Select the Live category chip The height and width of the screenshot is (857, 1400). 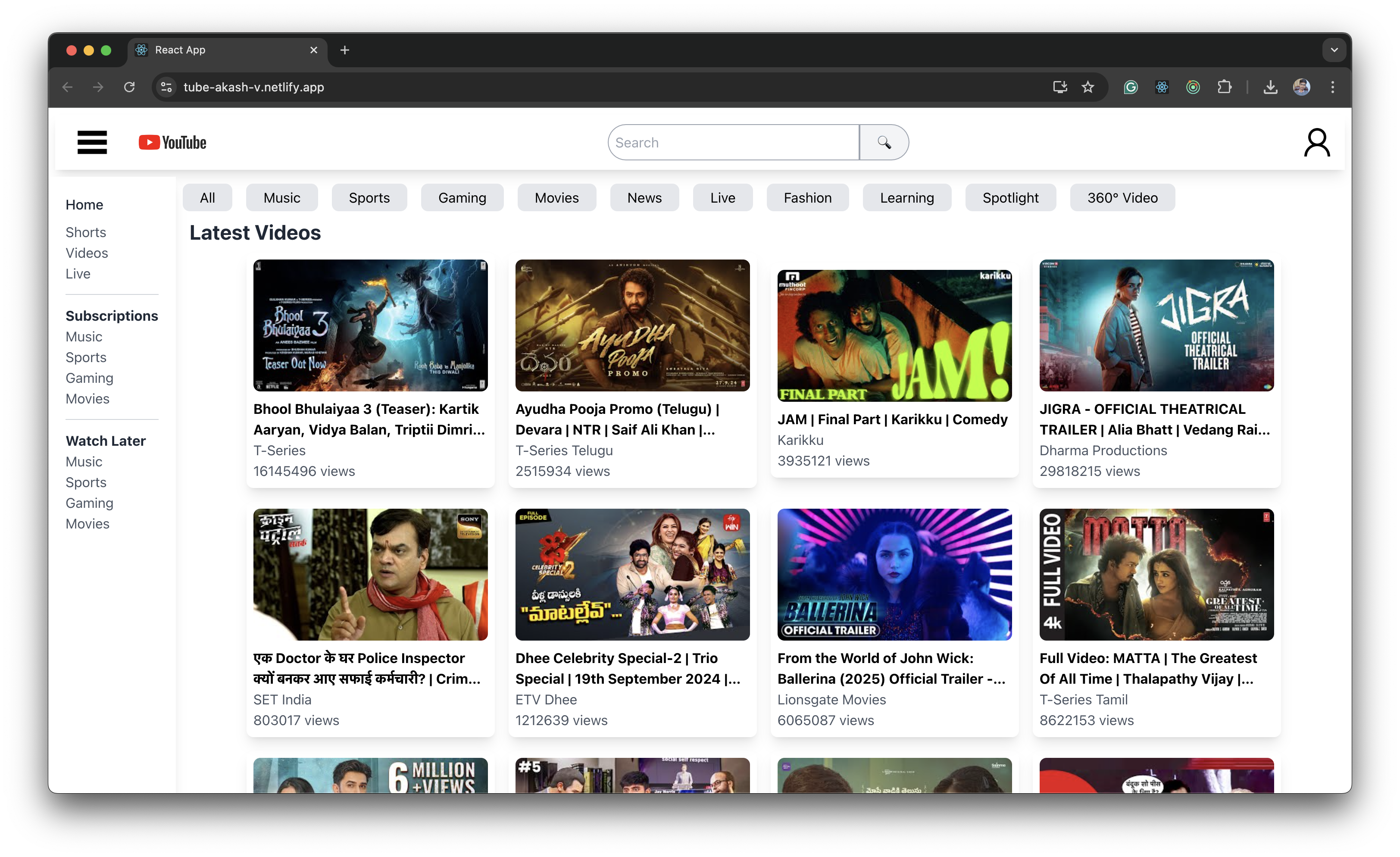(x=723, y=198)
